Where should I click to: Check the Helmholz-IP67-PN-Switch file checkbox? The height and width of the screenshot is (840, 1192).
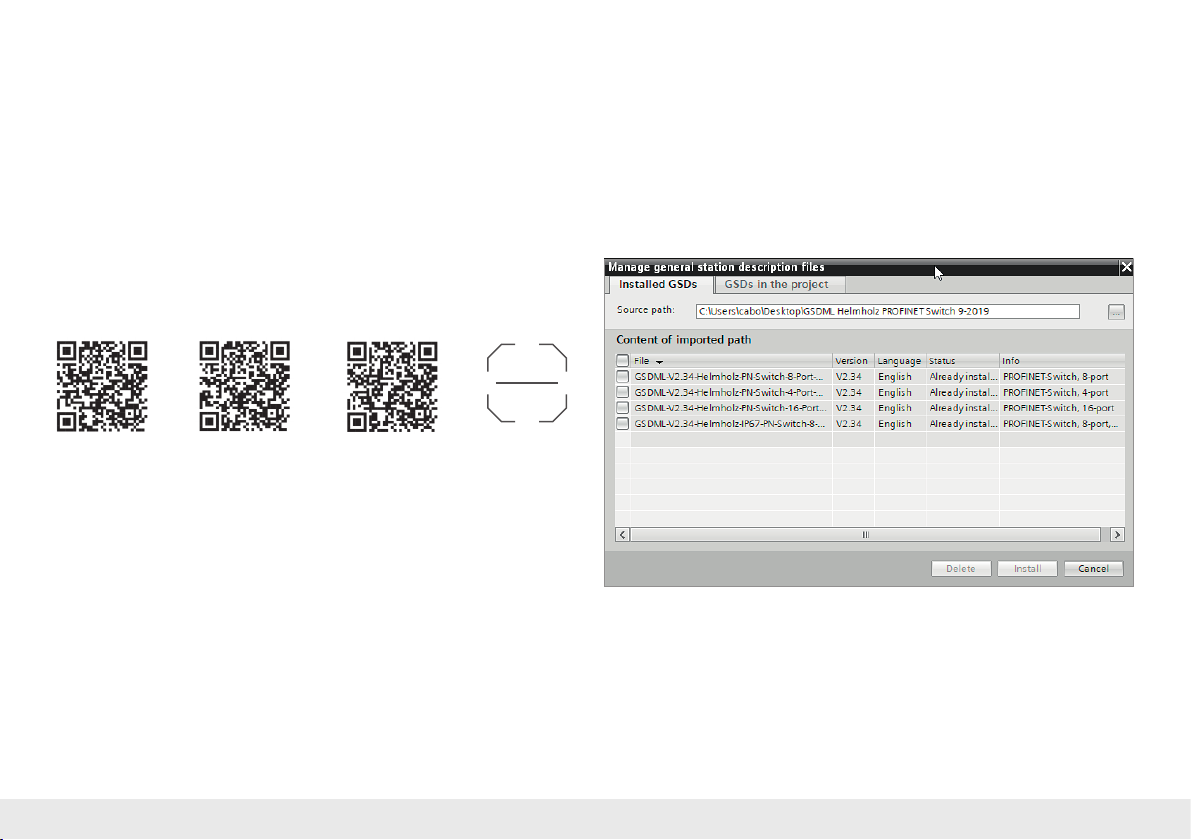[622, 424]
